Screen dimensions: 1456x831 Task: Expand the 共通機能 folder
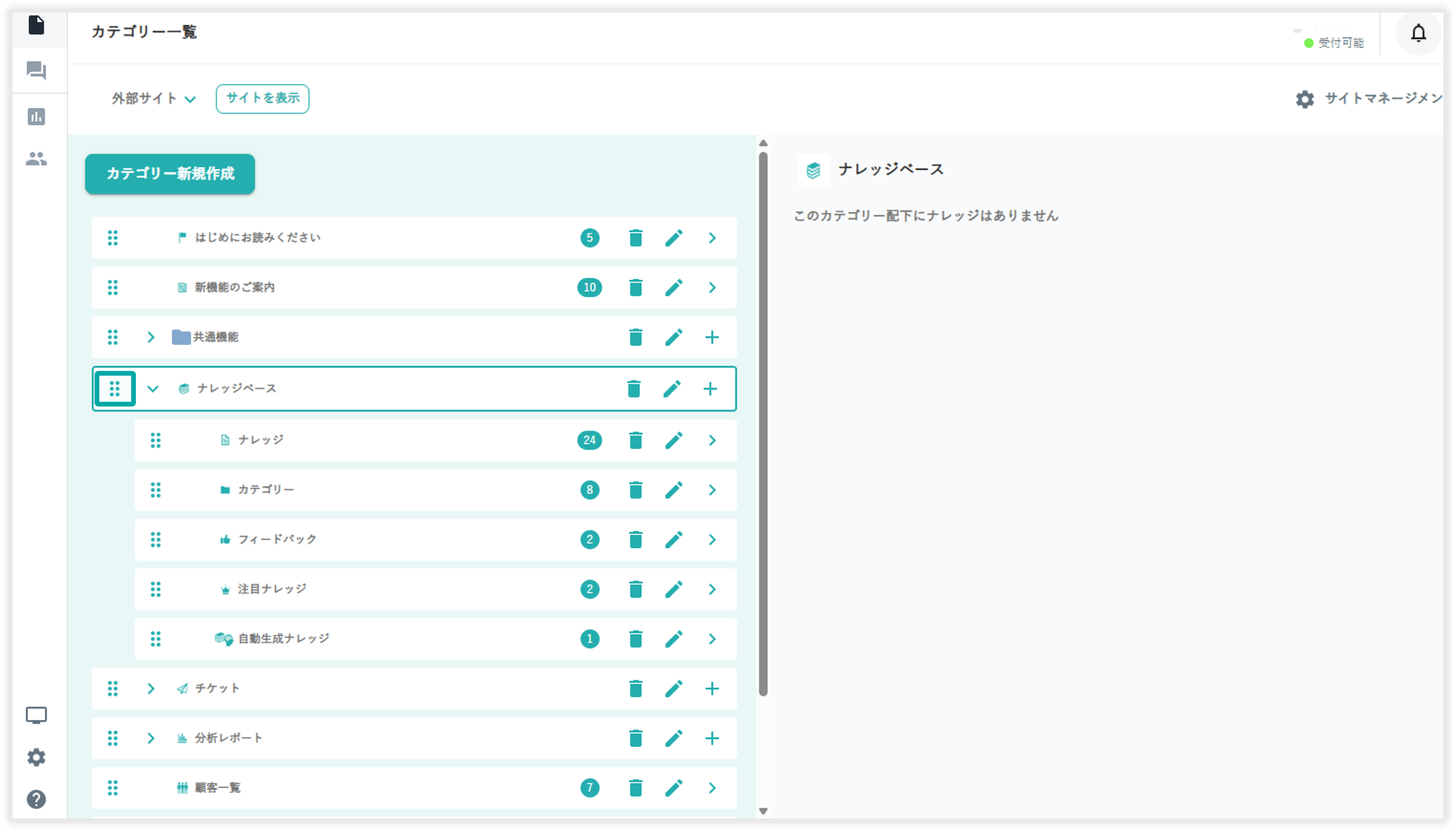[150, 337]
